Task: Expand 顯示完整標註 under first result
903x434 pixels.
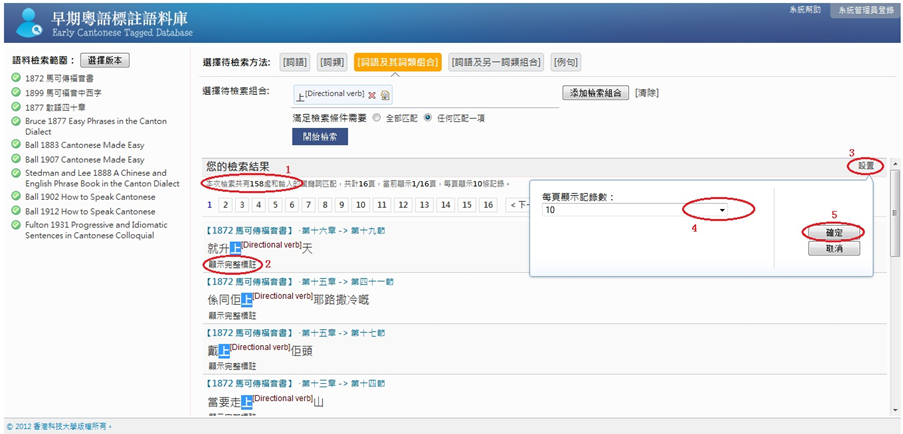Action: click(x=232, y=265)
